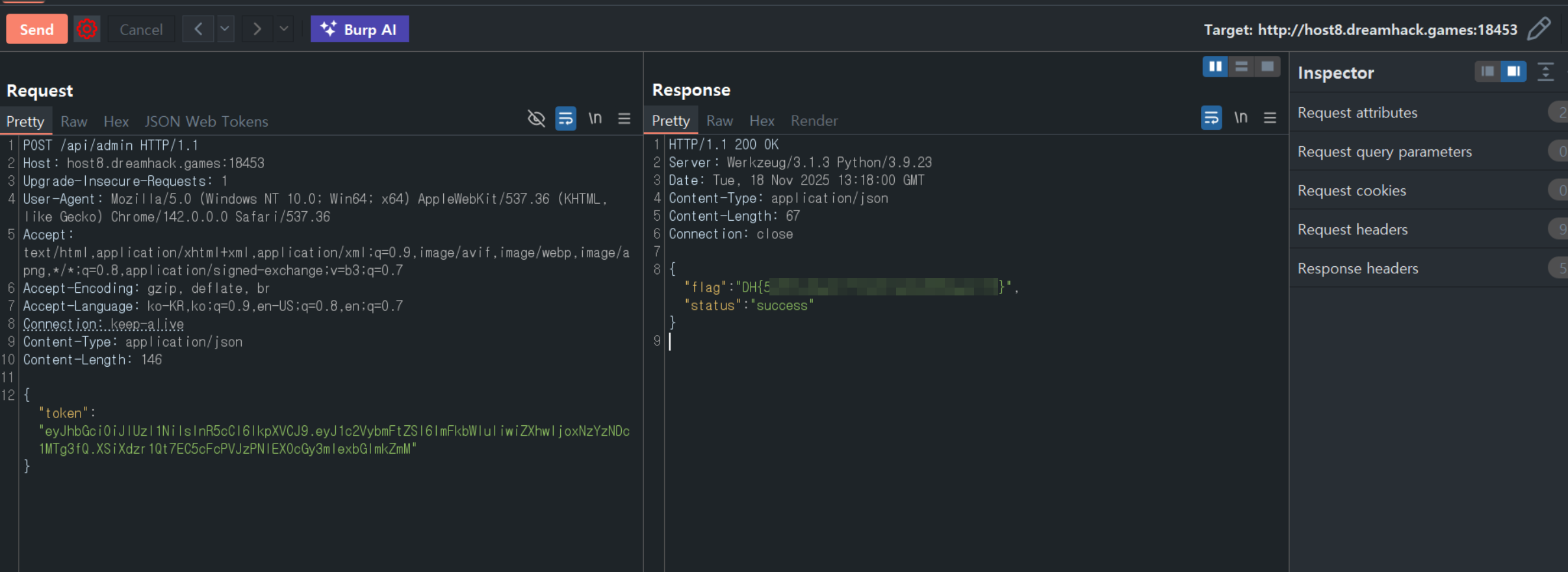The image size is (1568, 572).
Task: Expand the Request headers section in Inspector
Action: pos(1353,229)
